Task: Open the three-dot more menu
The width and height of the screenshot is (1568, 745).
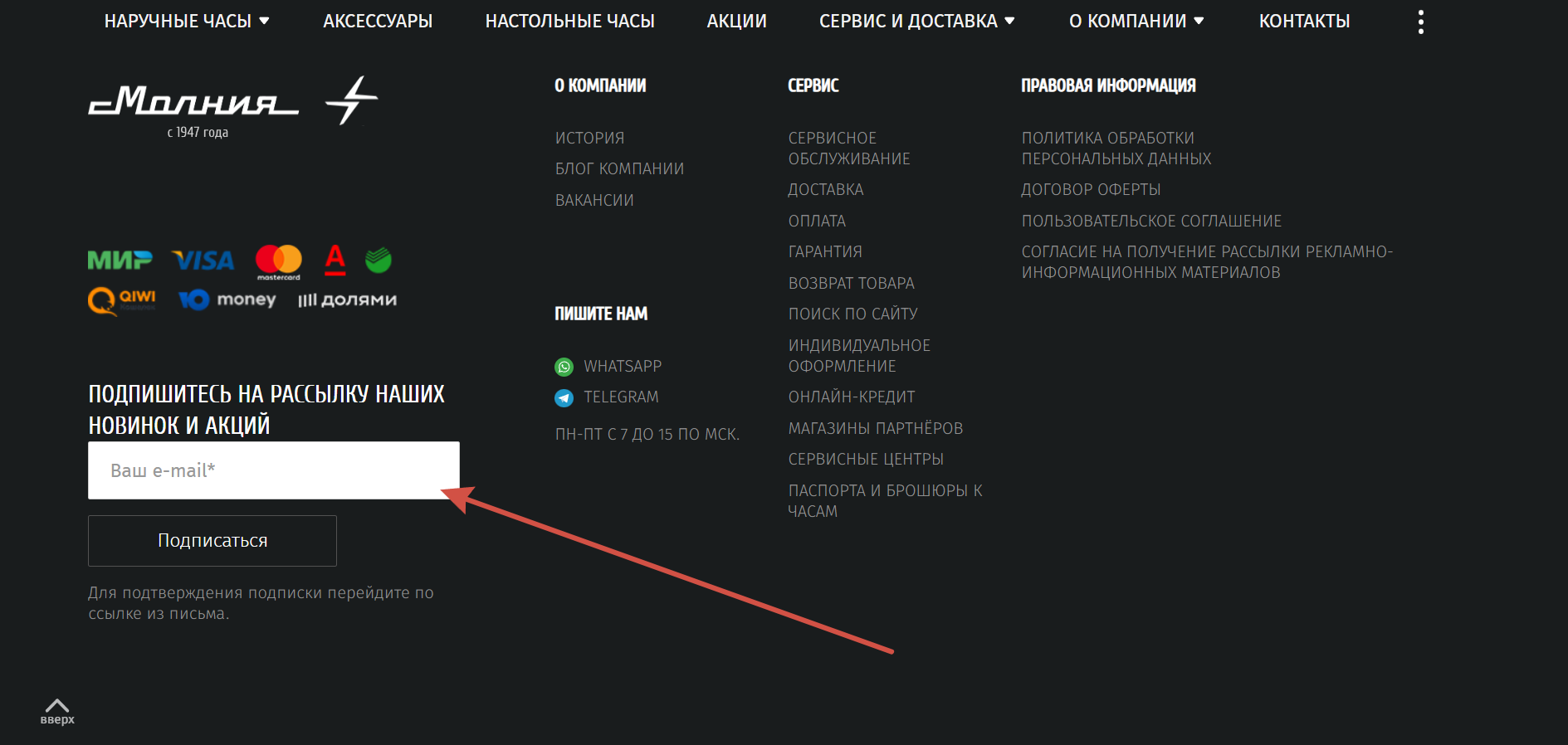Action: pos(1421,22)
